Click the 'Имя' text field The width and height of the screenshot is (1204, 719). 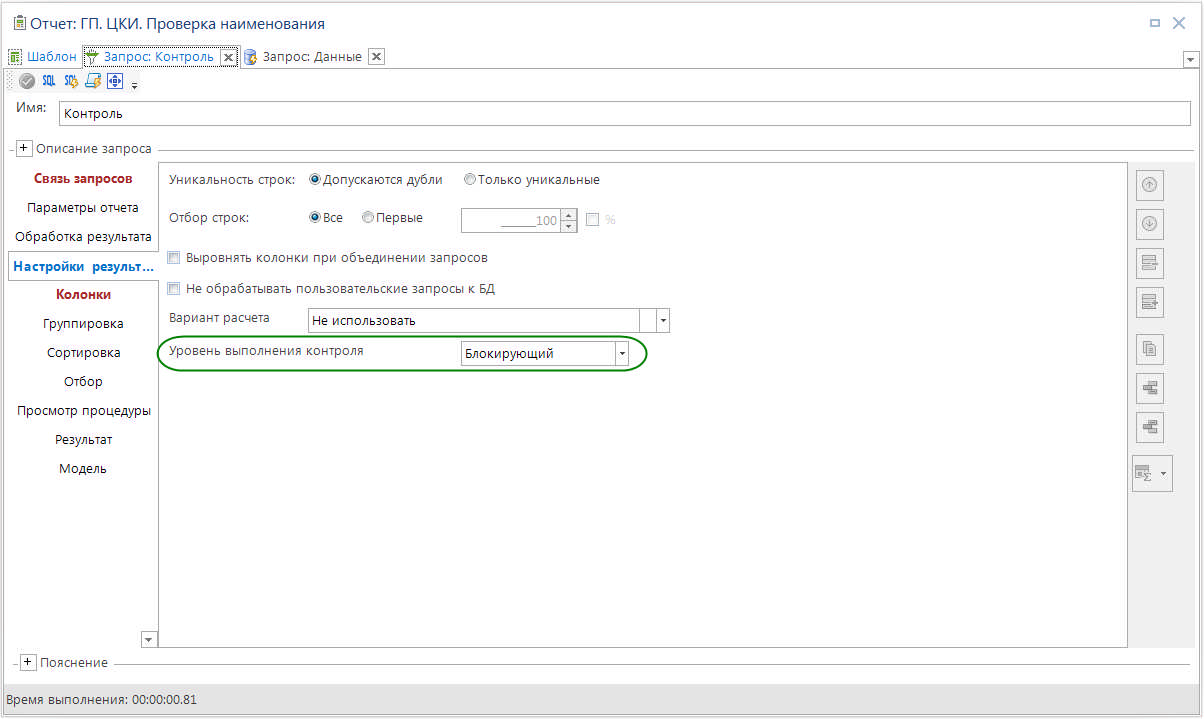click(x=624, y=114)
